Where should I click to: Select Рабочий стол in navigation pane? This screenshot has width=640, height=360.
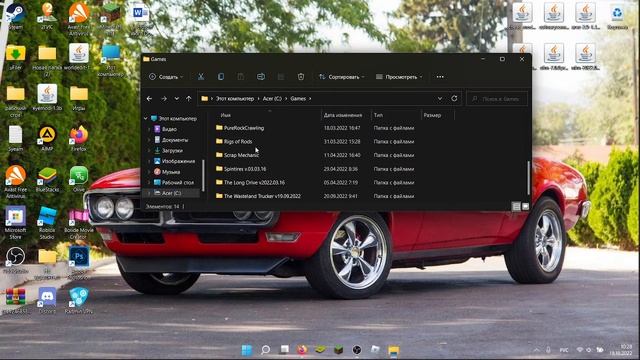pyautogui.click(x=174, y=182)
